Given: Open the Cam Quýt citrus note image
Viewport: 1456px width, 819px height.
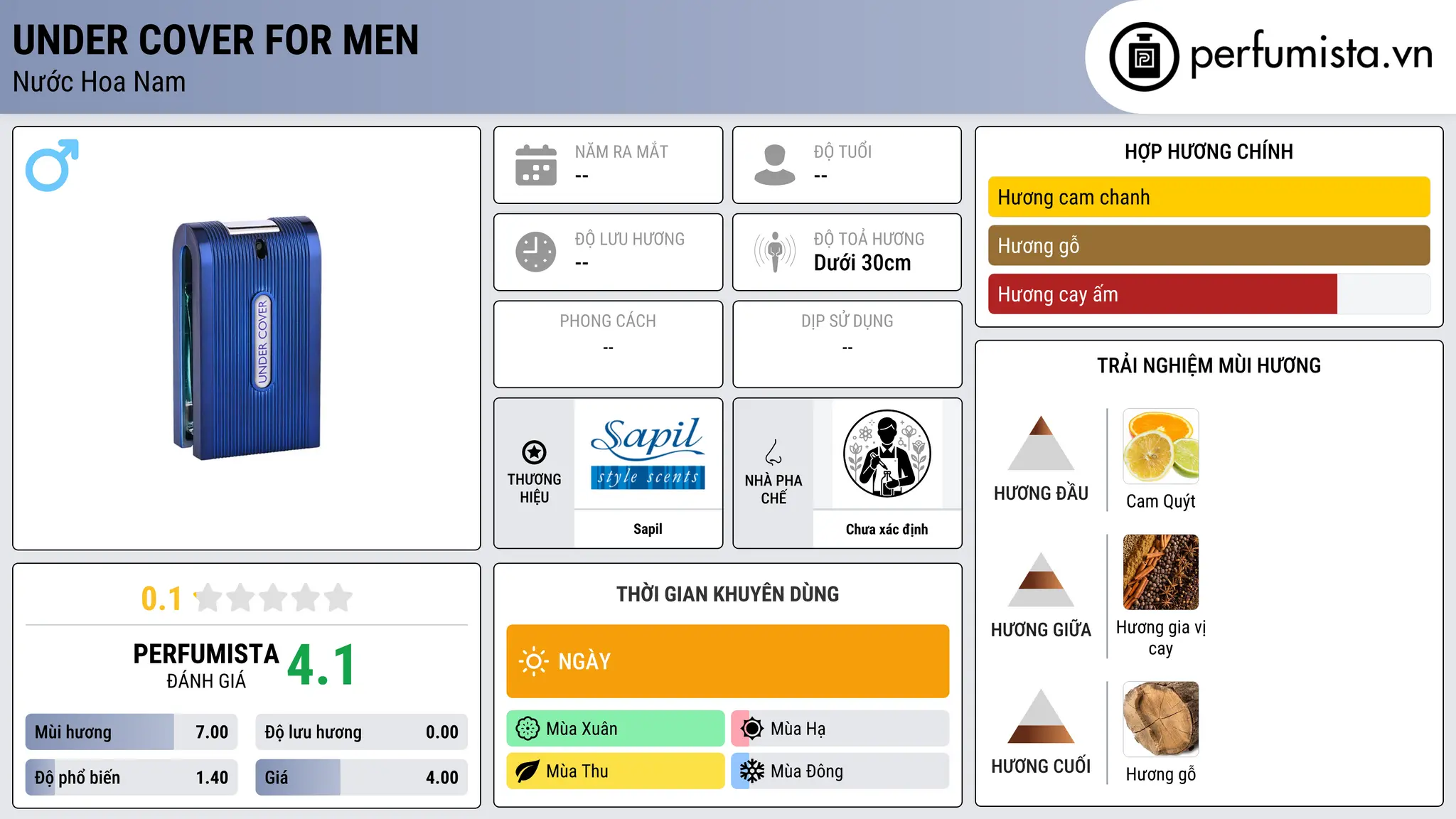Looking at the screenshot, I should click(x=1161, y=446).
